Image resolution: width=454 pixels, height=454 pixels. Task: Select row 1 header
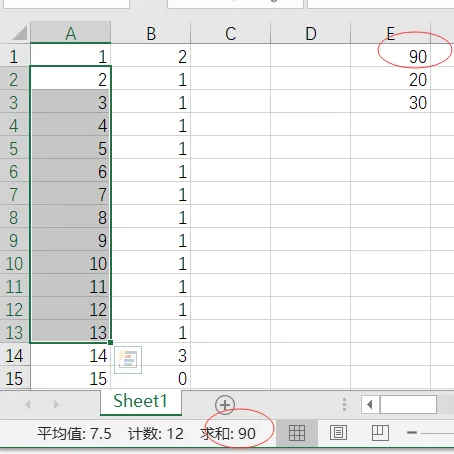click(15, 56)
